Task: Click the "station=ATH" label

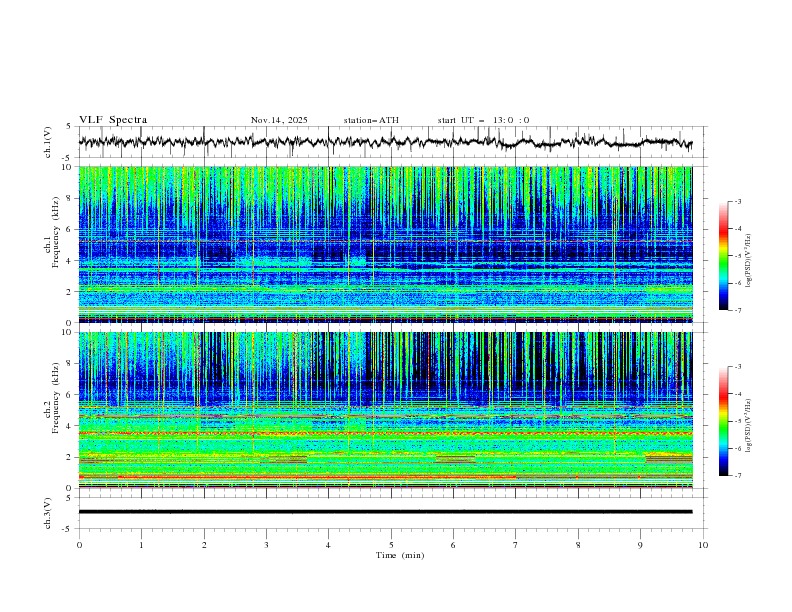Action: pos(371,120)
